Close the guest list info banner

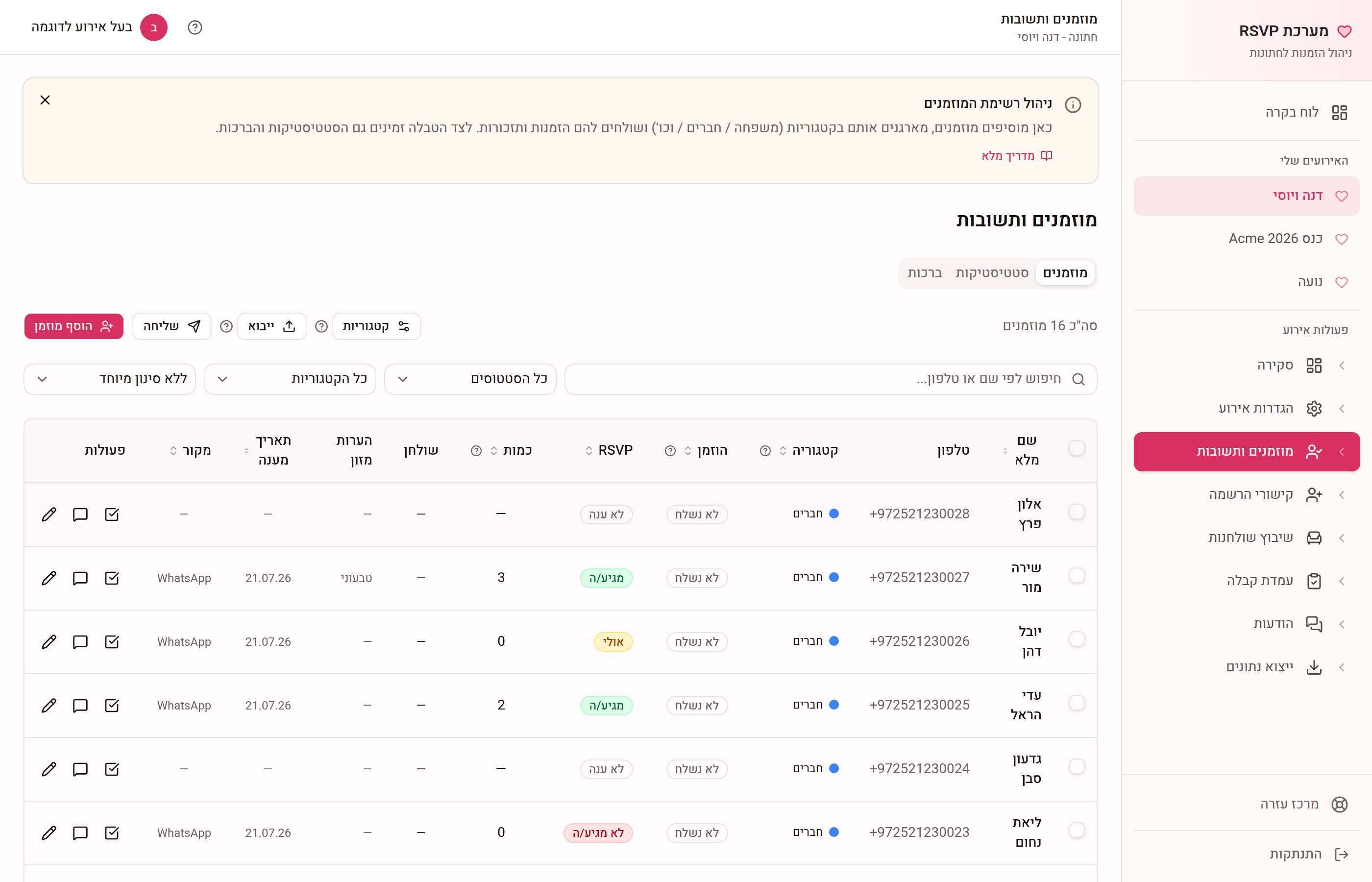45,100
